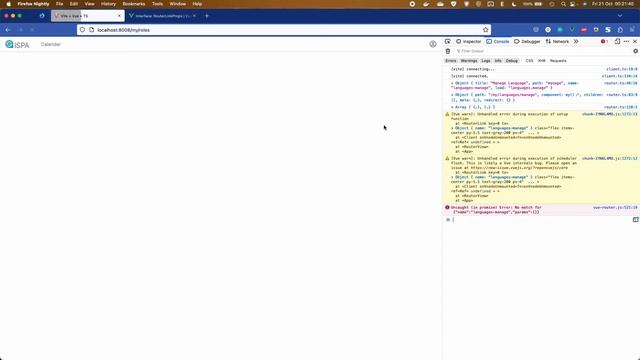Focus the Filter Output field
640x360 pixels.
(x=543, y=51)
